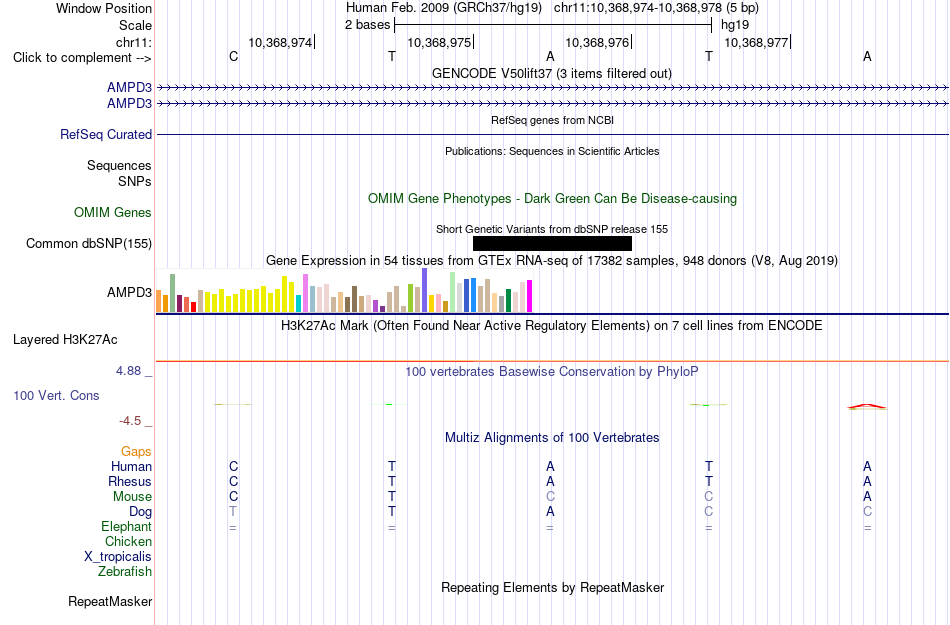Click the hg19 label beside scale bar
The image size is (950, 625).
tap(735, 25)
